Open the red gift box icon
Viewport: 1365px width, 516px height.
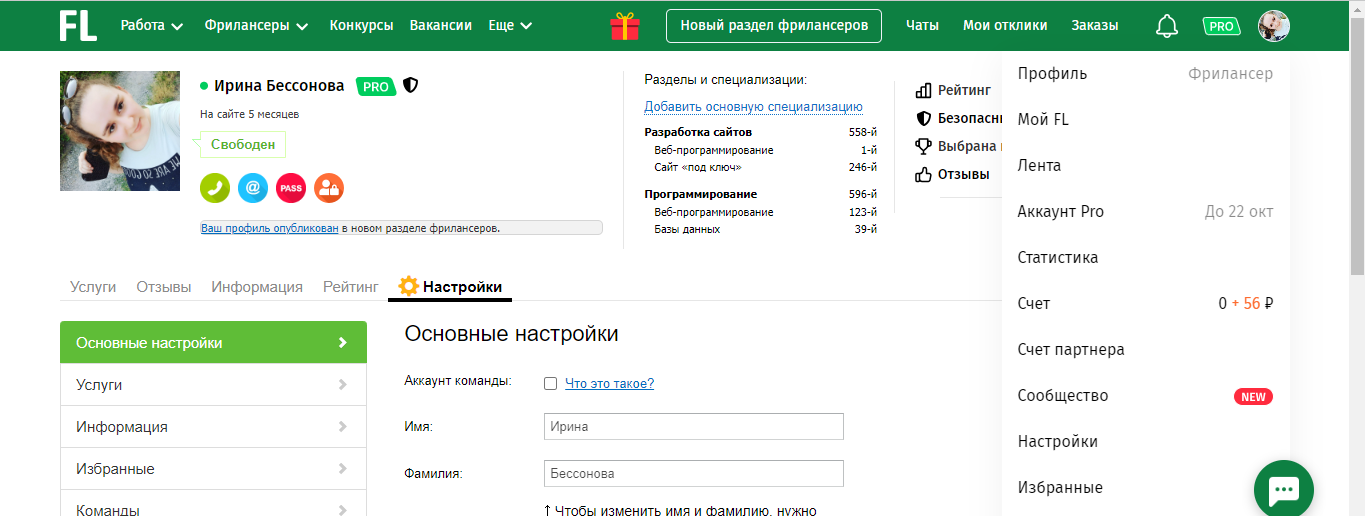[x=625, y=26]
